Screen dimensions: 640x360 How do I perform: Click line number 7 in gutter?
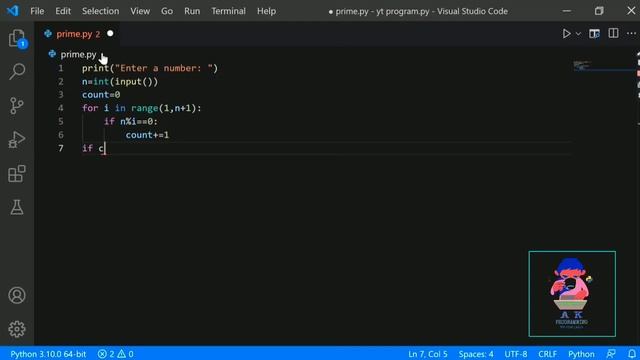click(x=61, y=148)
